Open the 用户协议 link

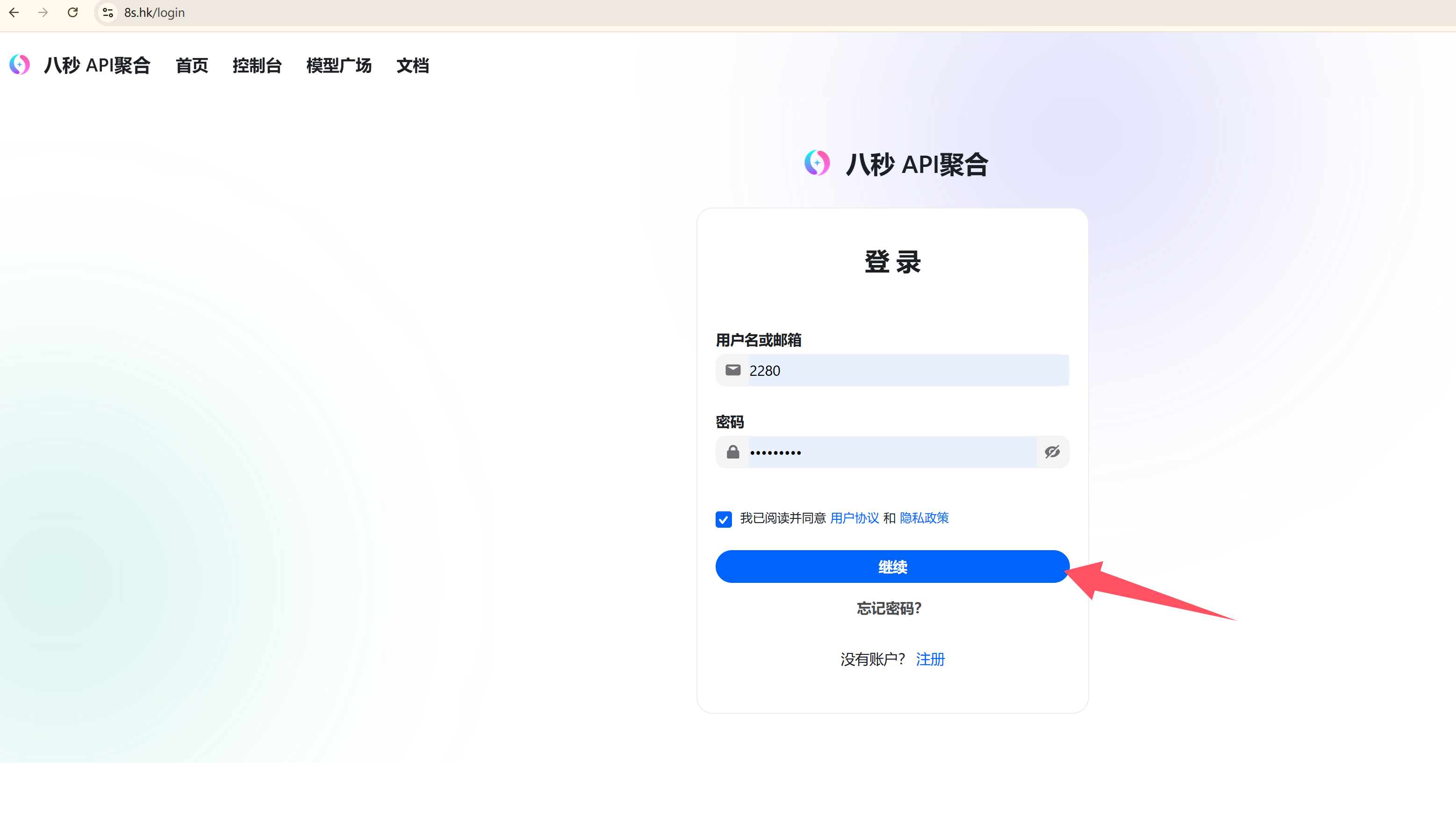click(x=855, y=518)
